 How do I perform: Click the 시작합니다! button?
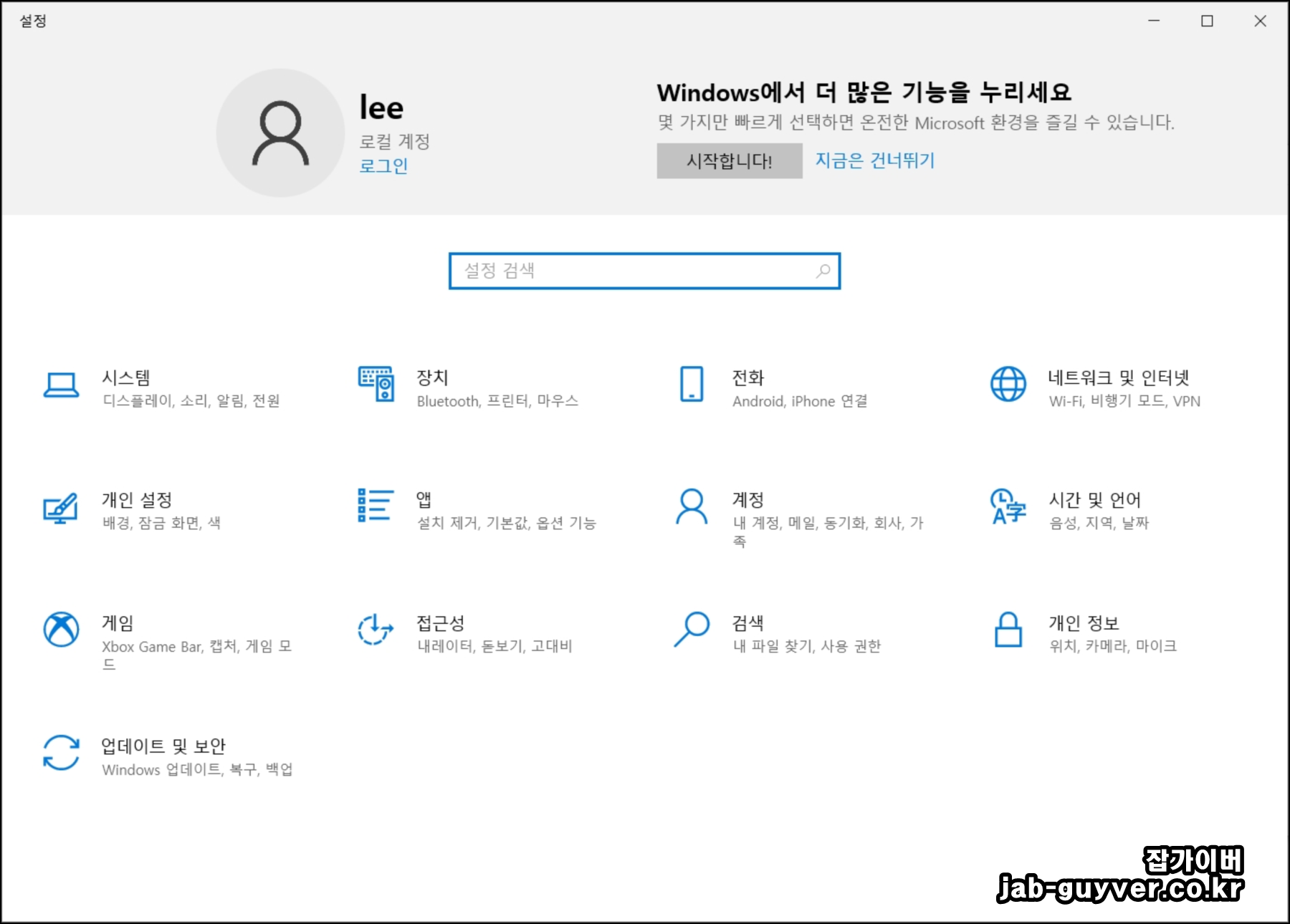coord(730,160)
